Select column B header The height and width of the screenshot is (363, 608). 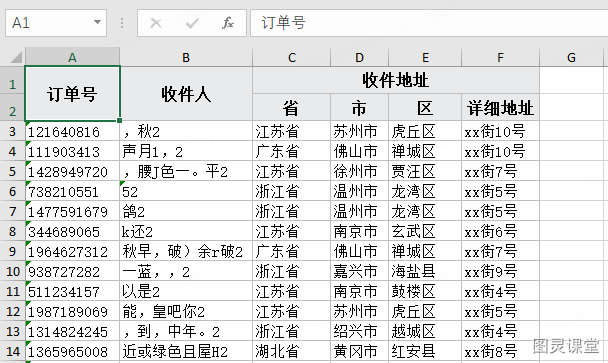tap(186, 57)
